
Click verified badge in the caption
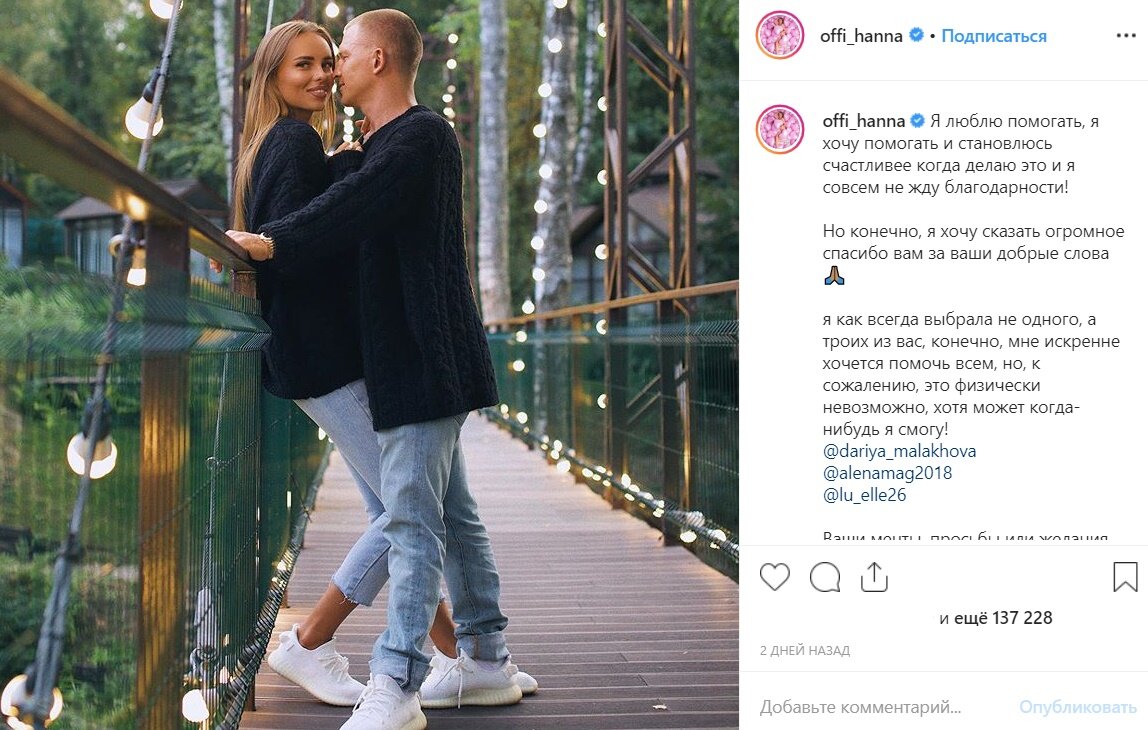tap(917, 120)
